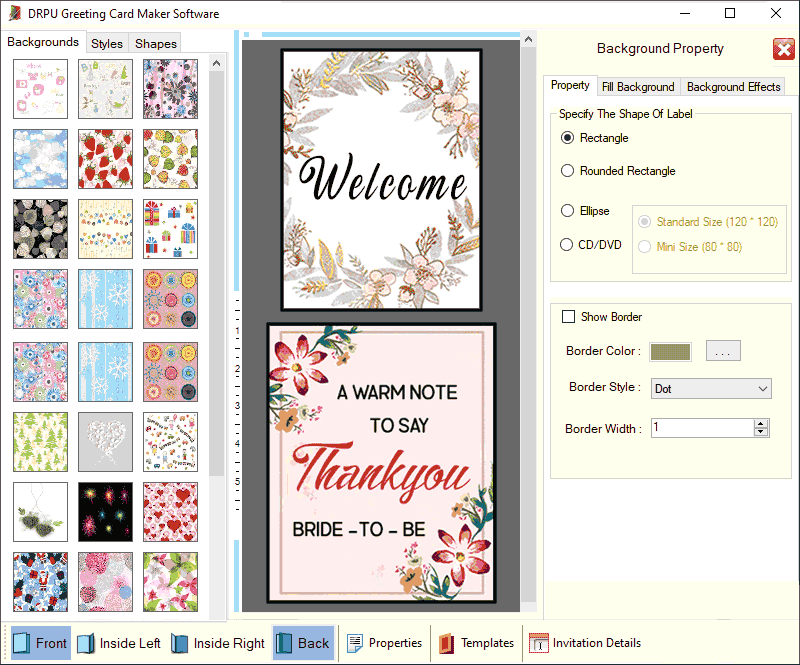
Task: Switch to the Styles tab
Action: click(x=106, y=43)
